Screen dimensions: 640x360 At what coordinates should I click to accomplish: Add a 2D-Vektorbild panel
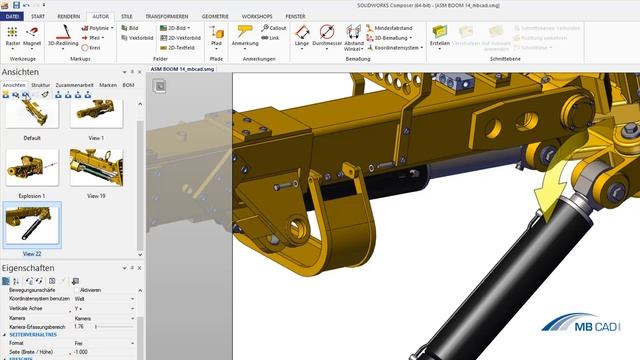(x=180, y=38)
